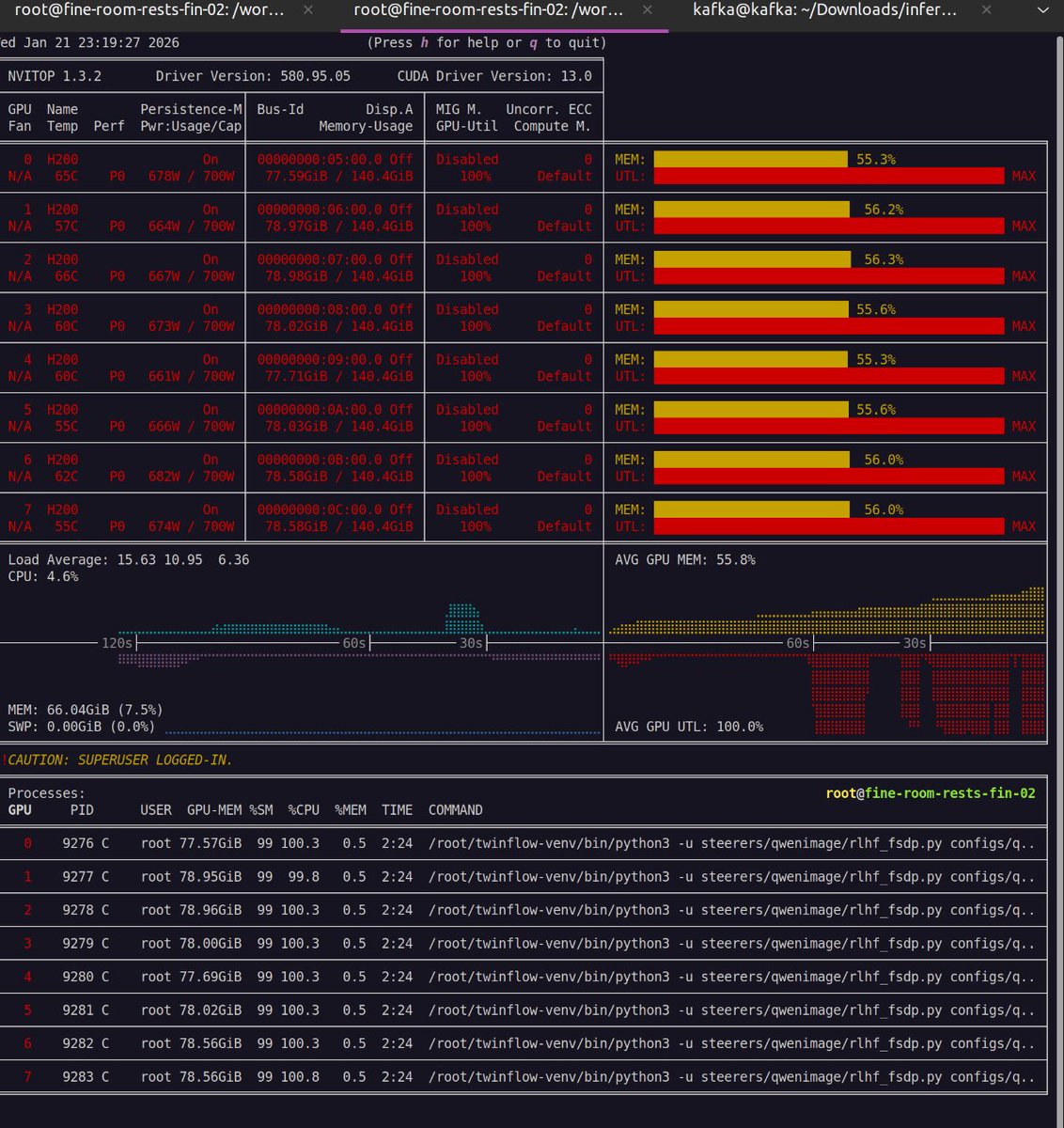Viewport: 1064px width, 1128px height.
Task: Open the terminal tab list dropdown arrow
Action: click(1041, 10)
